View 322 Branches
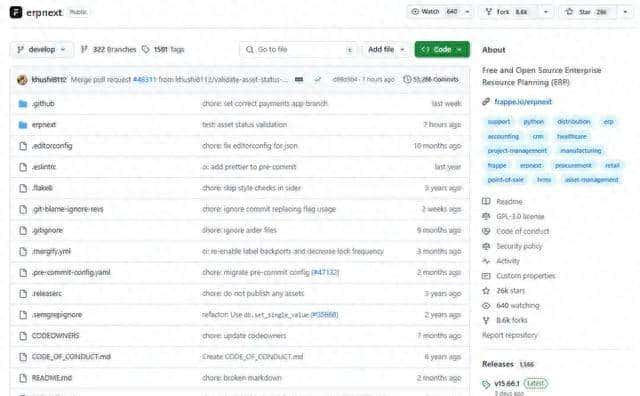Image resolution: width=640 pixels, height=396 pixels. (x=109, y=49)
